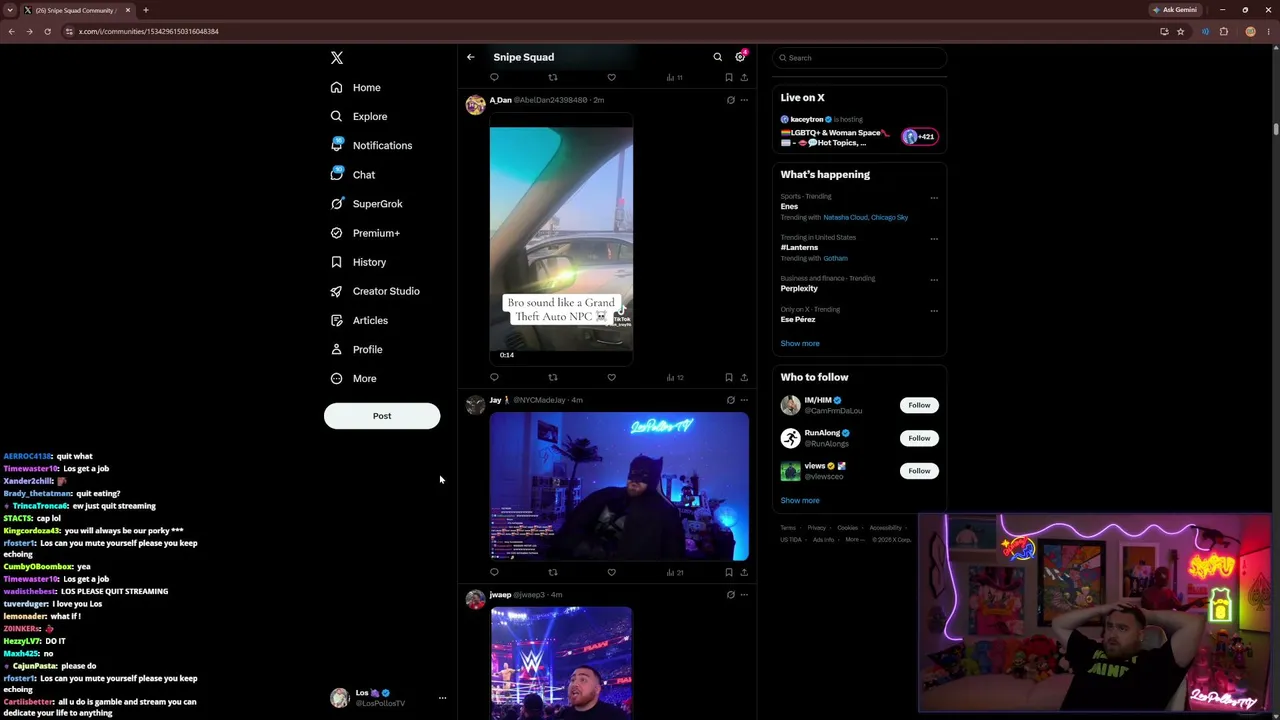Reply to A_Dan's video post
The image size is (1280, 720).
point(494,377)
